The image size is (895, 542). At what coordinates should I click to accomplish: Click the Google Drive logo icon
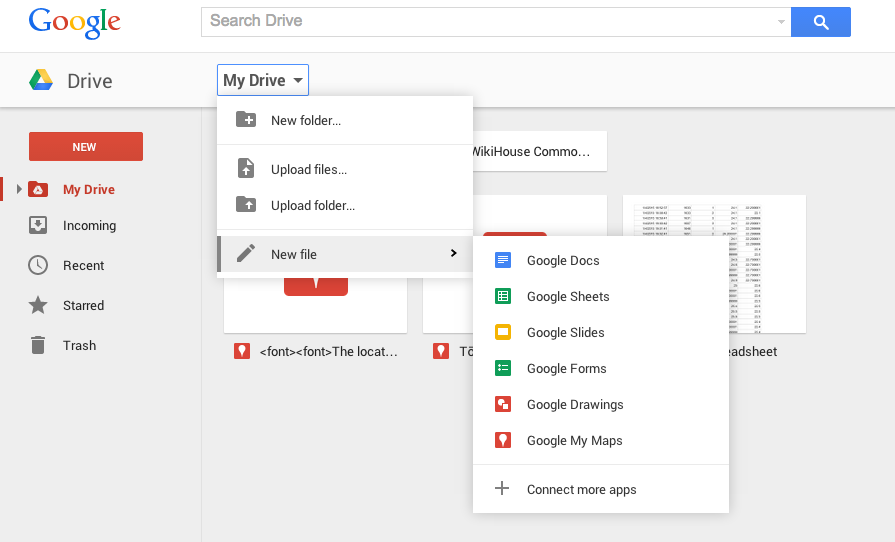click(41, 81)
